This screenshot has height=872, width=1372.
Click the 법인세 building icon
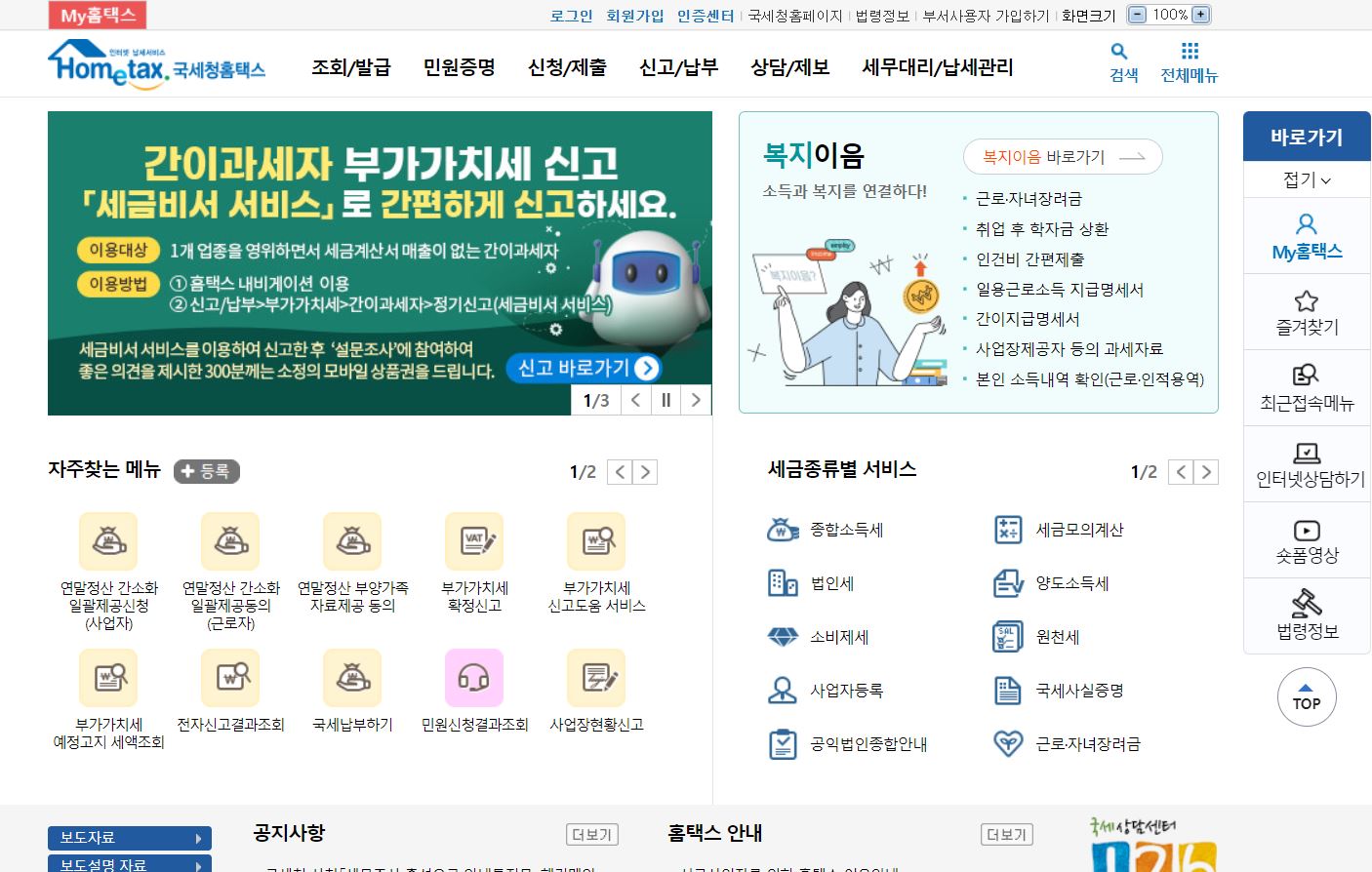783,583
